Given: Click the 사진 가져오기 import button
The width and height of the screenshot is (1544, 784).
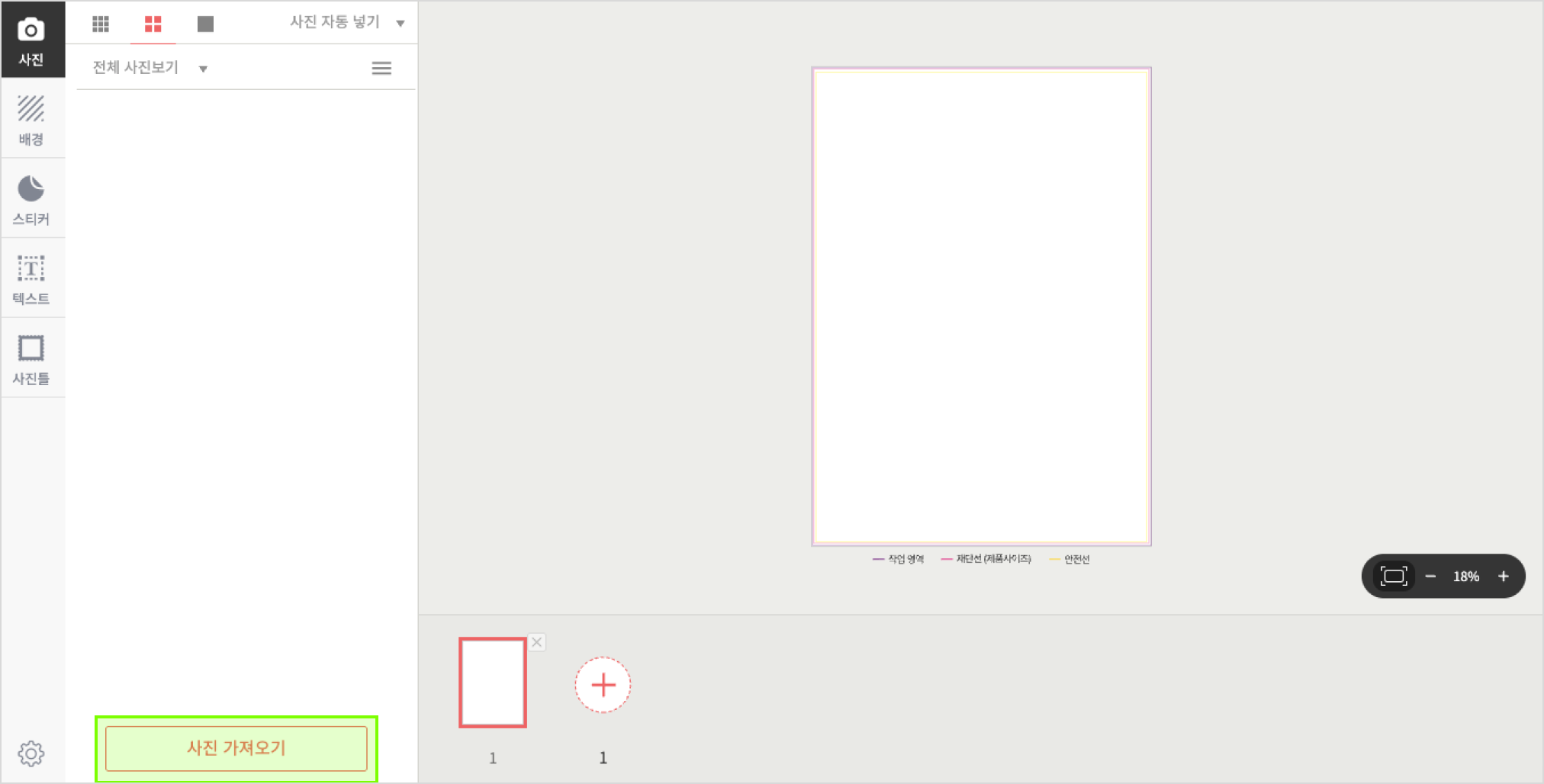Looking at the screenshot, I should 236,748.
